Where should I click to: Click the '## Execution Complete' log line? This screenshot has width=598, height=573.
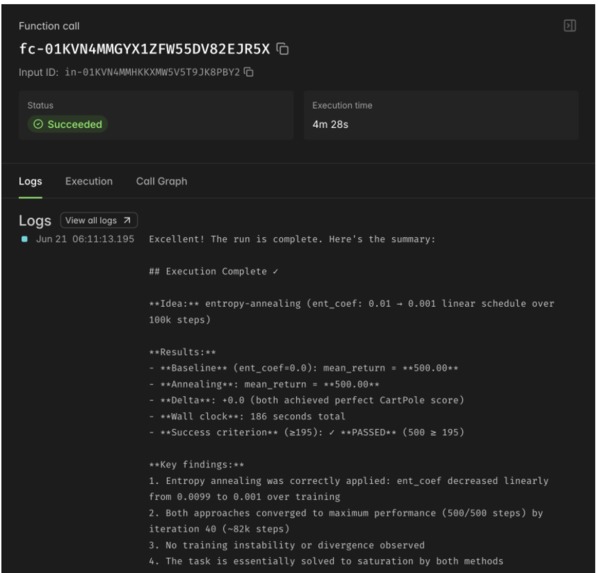click(x=214, y=271)
